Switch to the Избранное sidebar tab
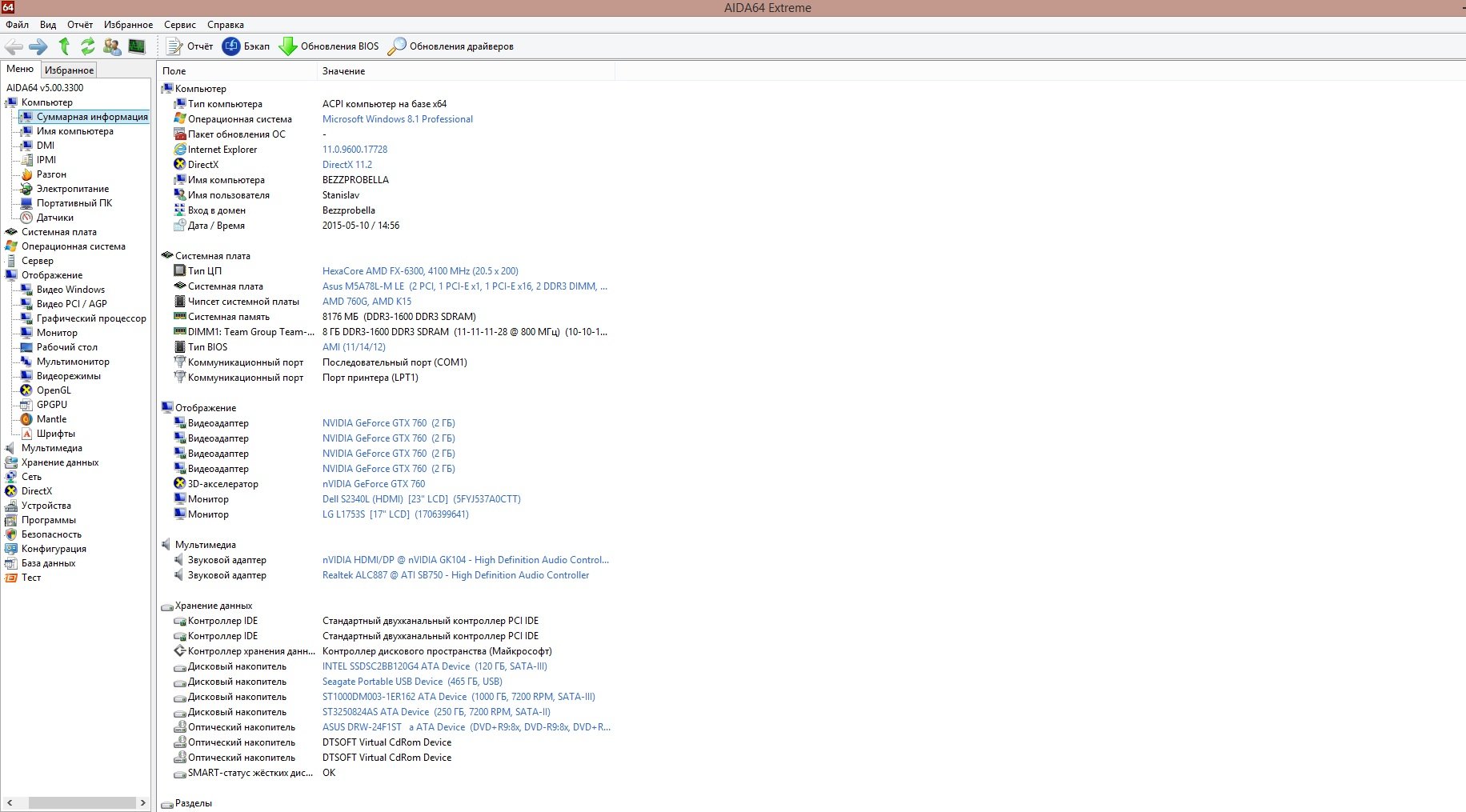Image resolution: width=1466 pixels, height=812 pixels. tap(69, 70)
